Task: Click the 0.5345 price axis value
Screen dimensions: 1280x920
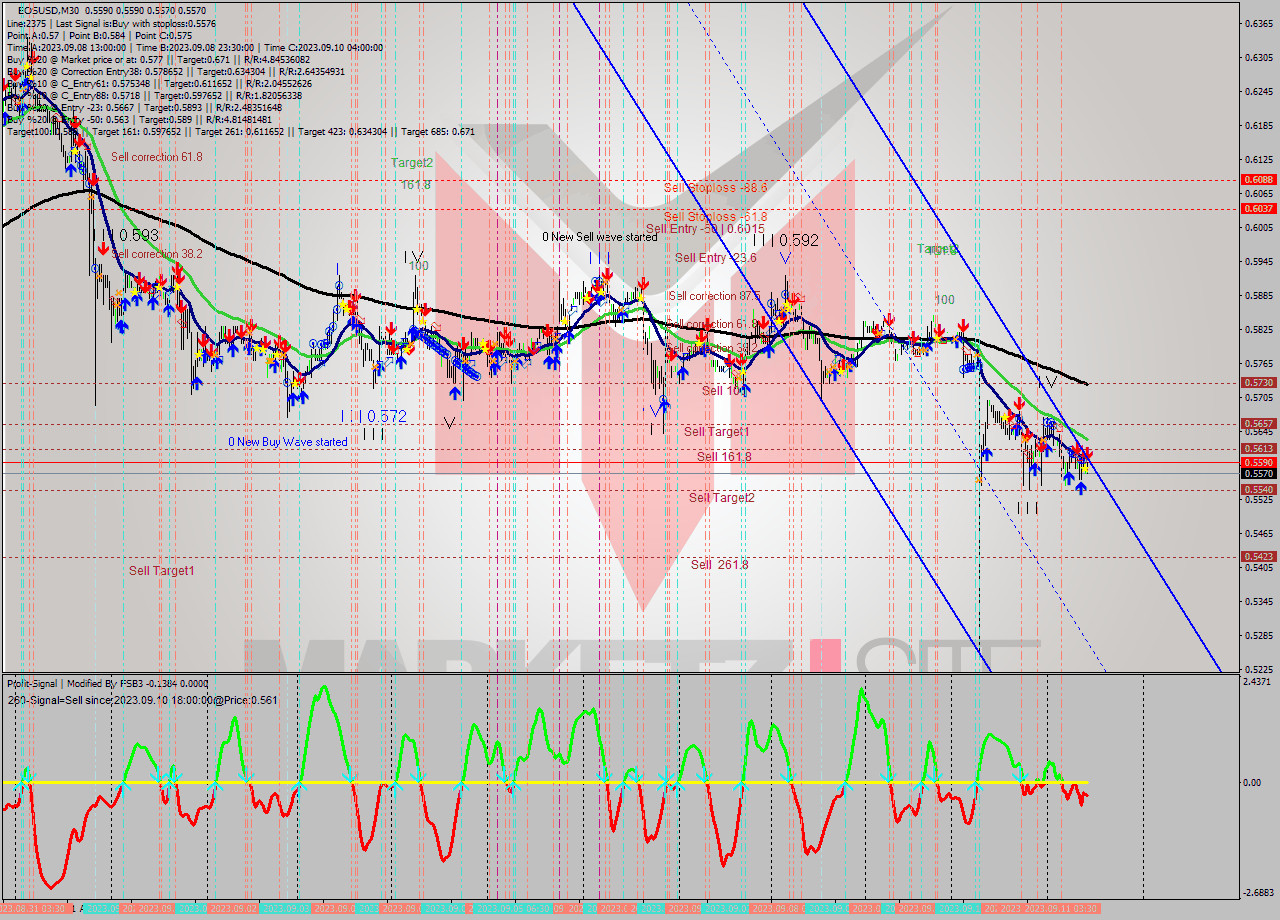Action: 1258,601
